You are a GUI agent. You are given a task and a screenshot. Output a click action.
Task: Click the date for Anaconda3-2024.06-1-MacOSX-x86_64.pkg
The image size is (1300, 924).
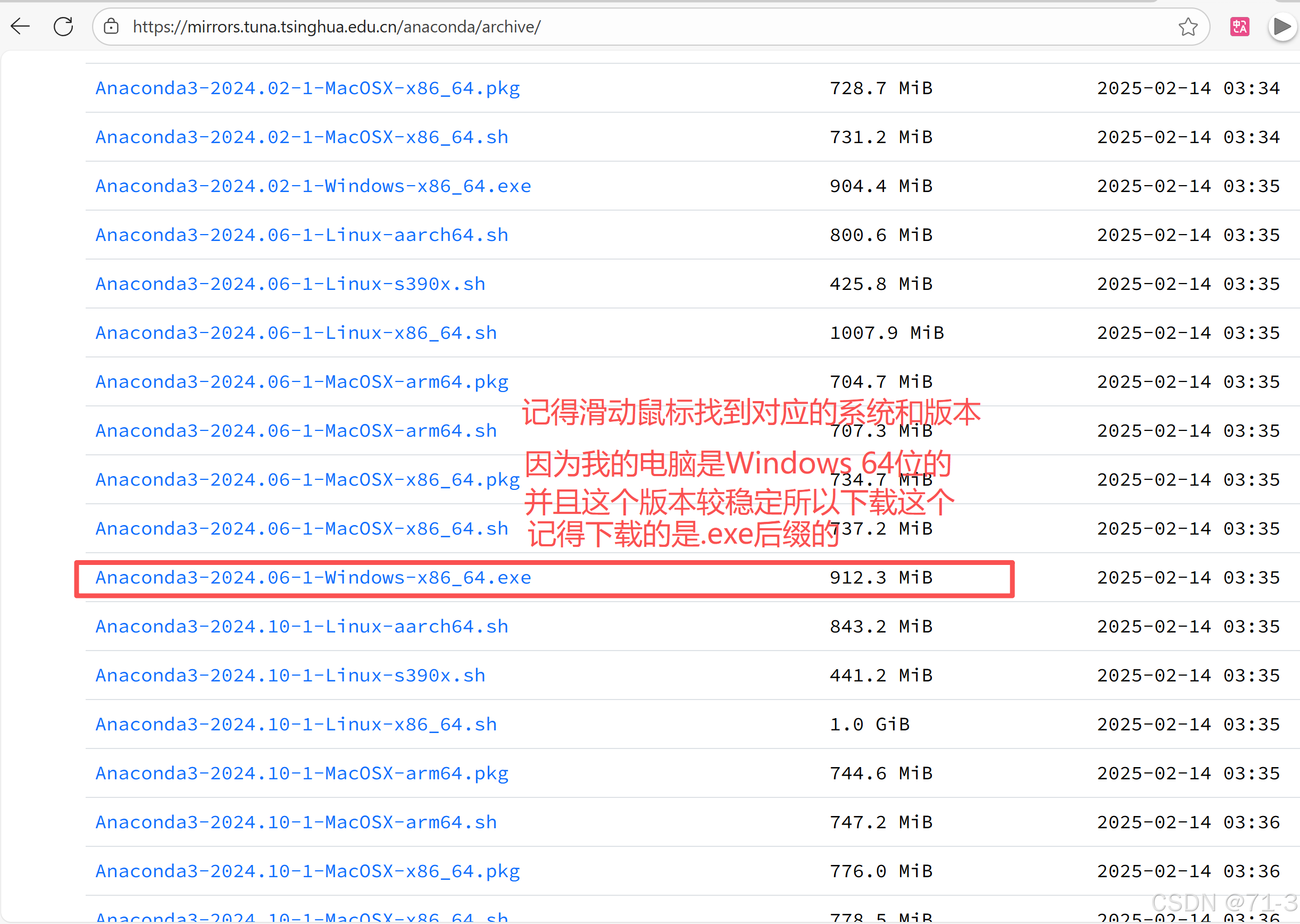pyautogui.click(x=1188, y=480)
